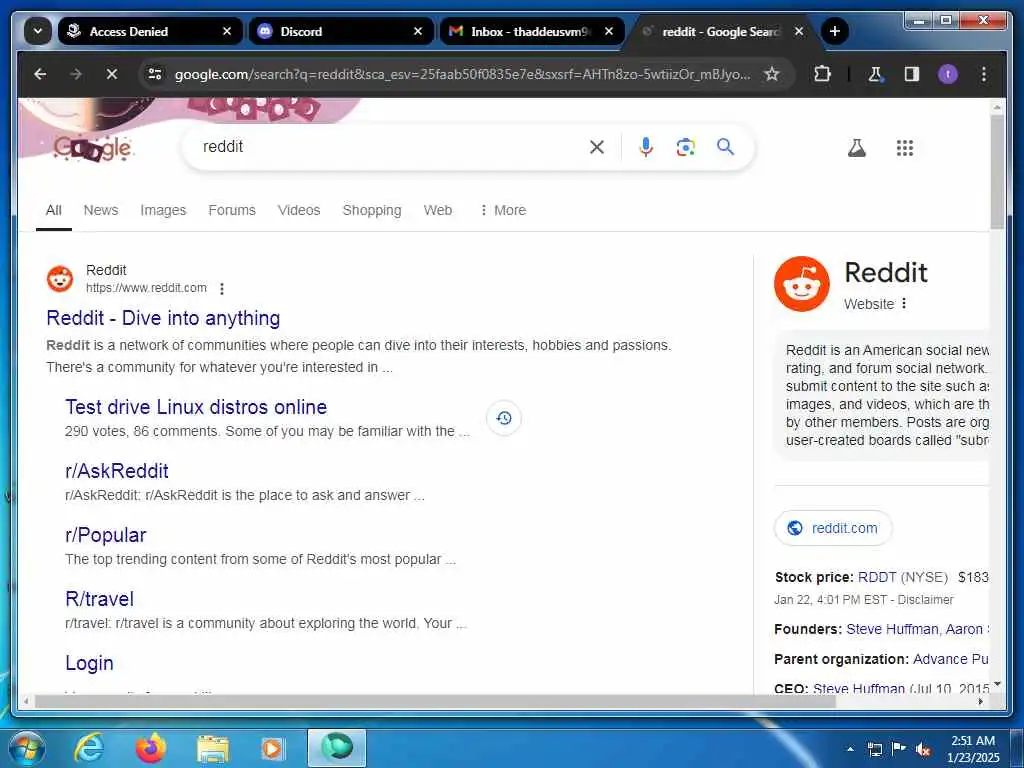Select the Shopping search filter
The image size is (1024, 768).
[x=372, y=210]
